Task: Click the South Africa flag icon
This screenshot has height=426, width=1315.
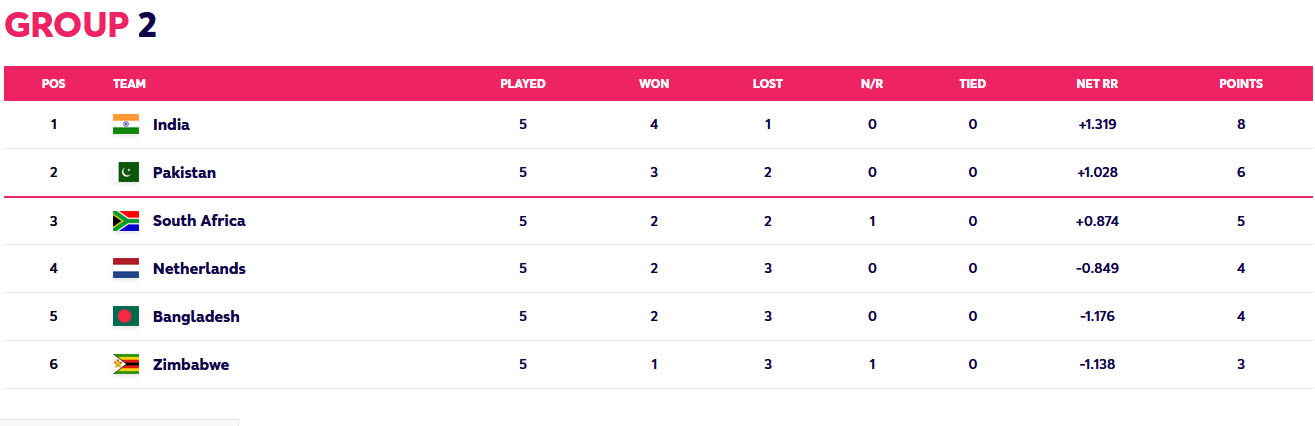Action: pos(126,220)
